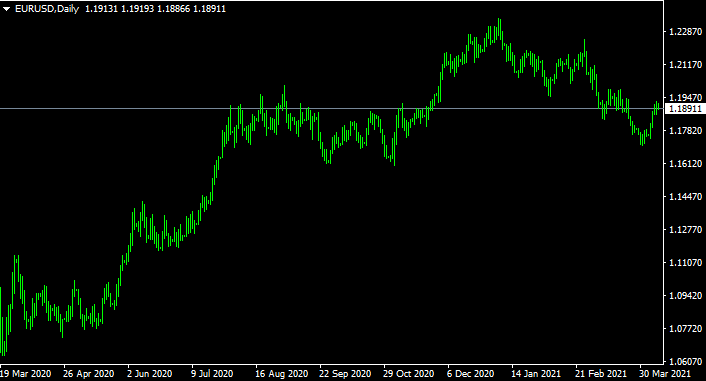Click the 1.07720 price axis label
Screen dimensions: 706x381
pyautogui.click(x=686, y=329)
